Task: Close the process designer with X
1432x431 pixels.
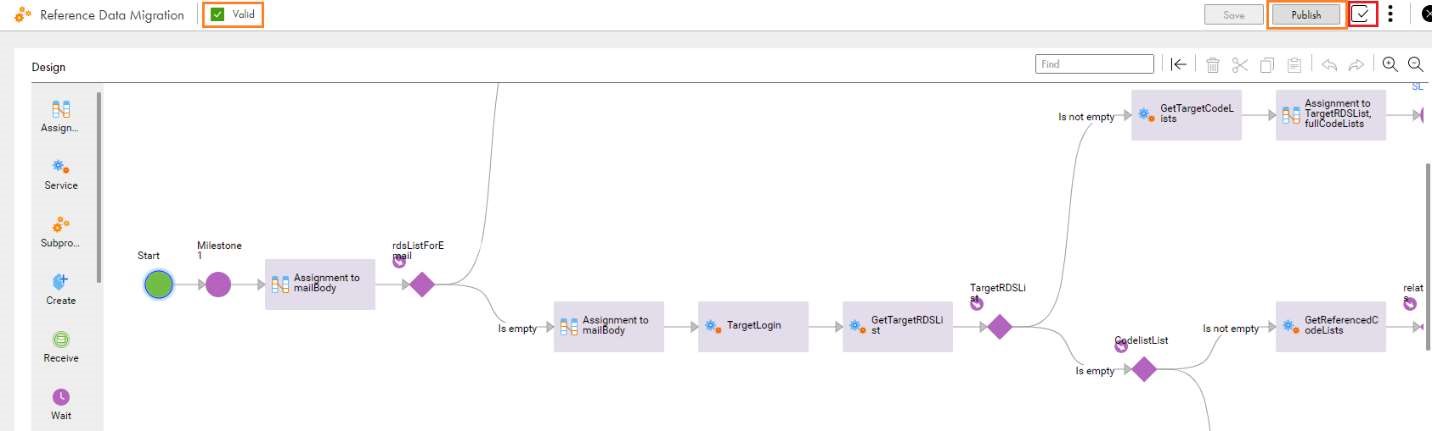Action: 1426,14
